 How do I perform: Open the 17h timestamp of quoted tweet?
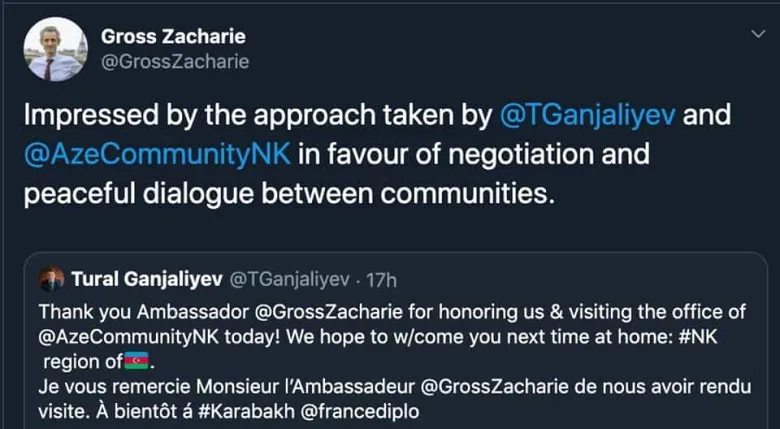380,278
